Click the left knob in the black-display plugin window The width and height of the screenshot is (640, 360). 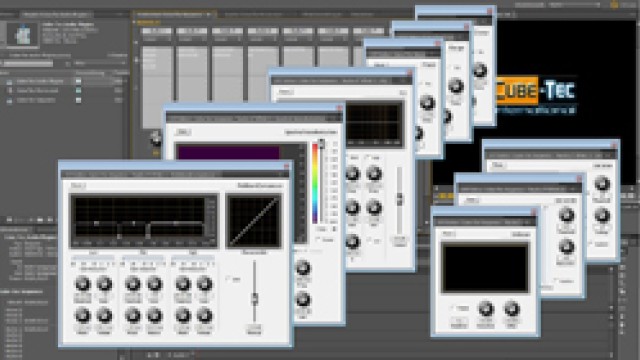(486, 309)
